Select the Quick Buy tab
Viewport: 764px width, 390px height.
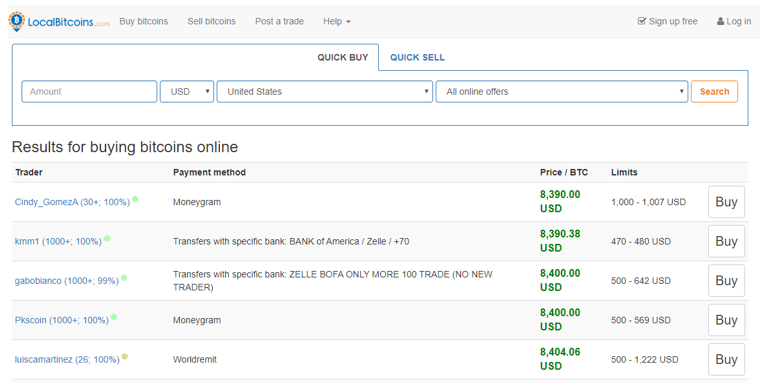pyautogui.click(x=343, y=58)
